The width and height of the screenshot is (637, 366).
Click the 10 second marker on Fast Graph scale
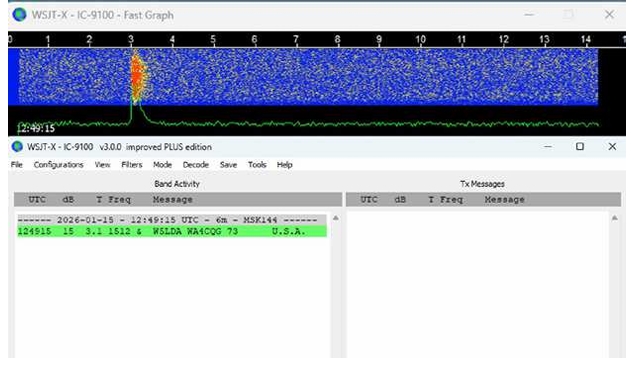coord(420,39)
